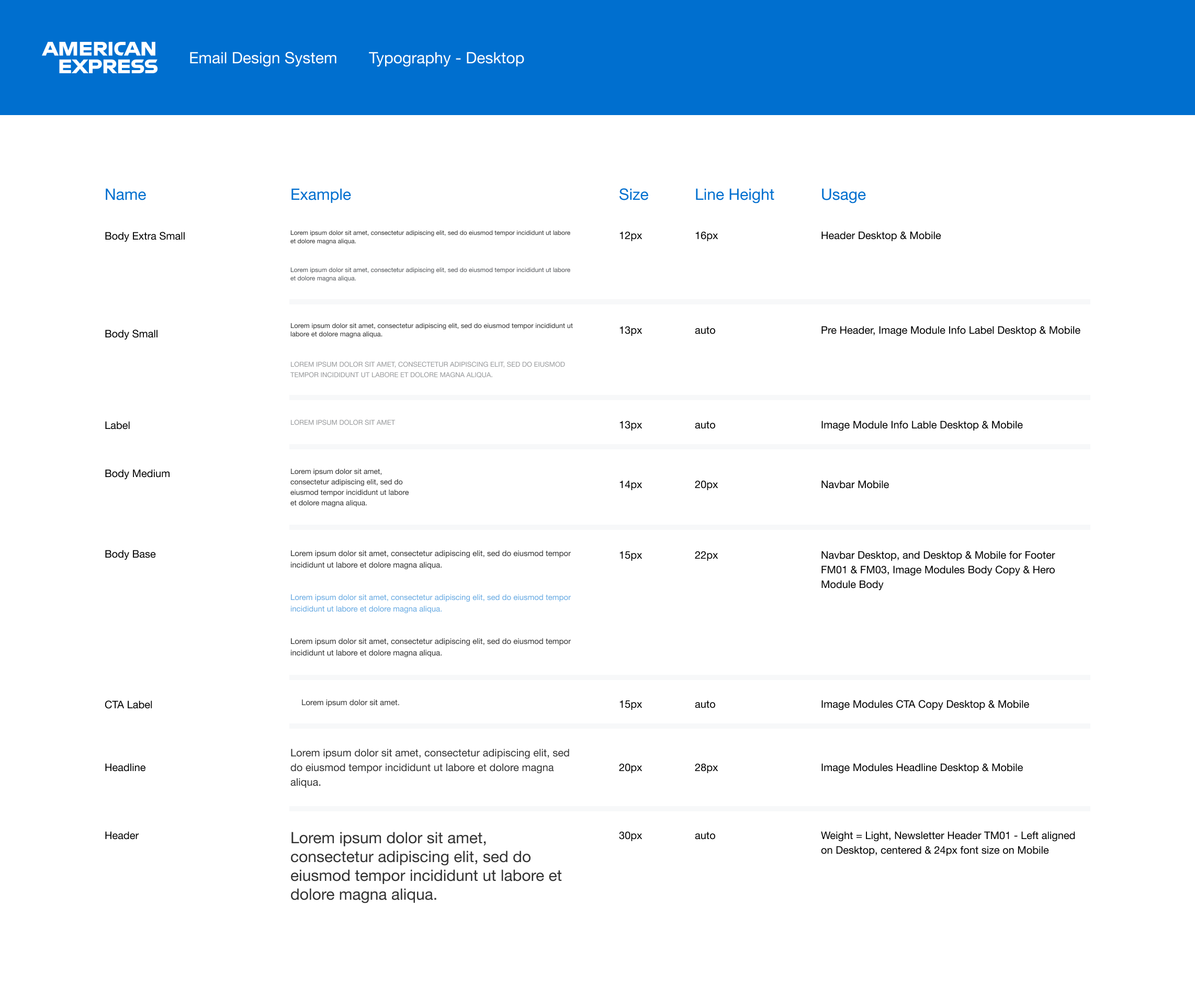Click the Body Medium row name
Screen dimensions: 1195x1008
pos(137,473)
